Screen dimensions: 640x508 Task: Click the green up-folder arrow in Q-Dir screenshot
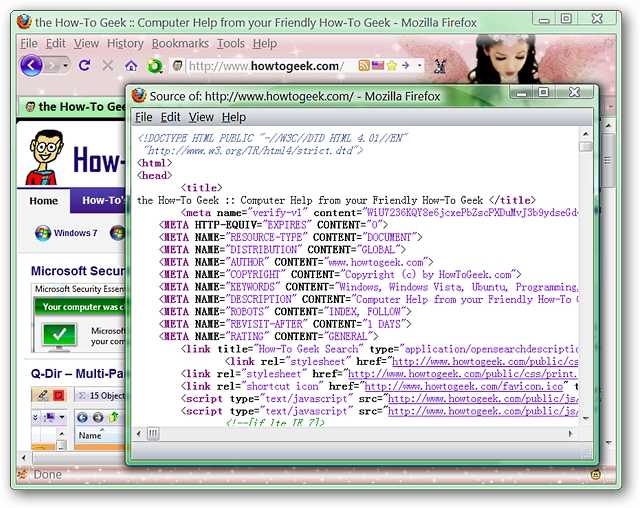coord(114,417)
